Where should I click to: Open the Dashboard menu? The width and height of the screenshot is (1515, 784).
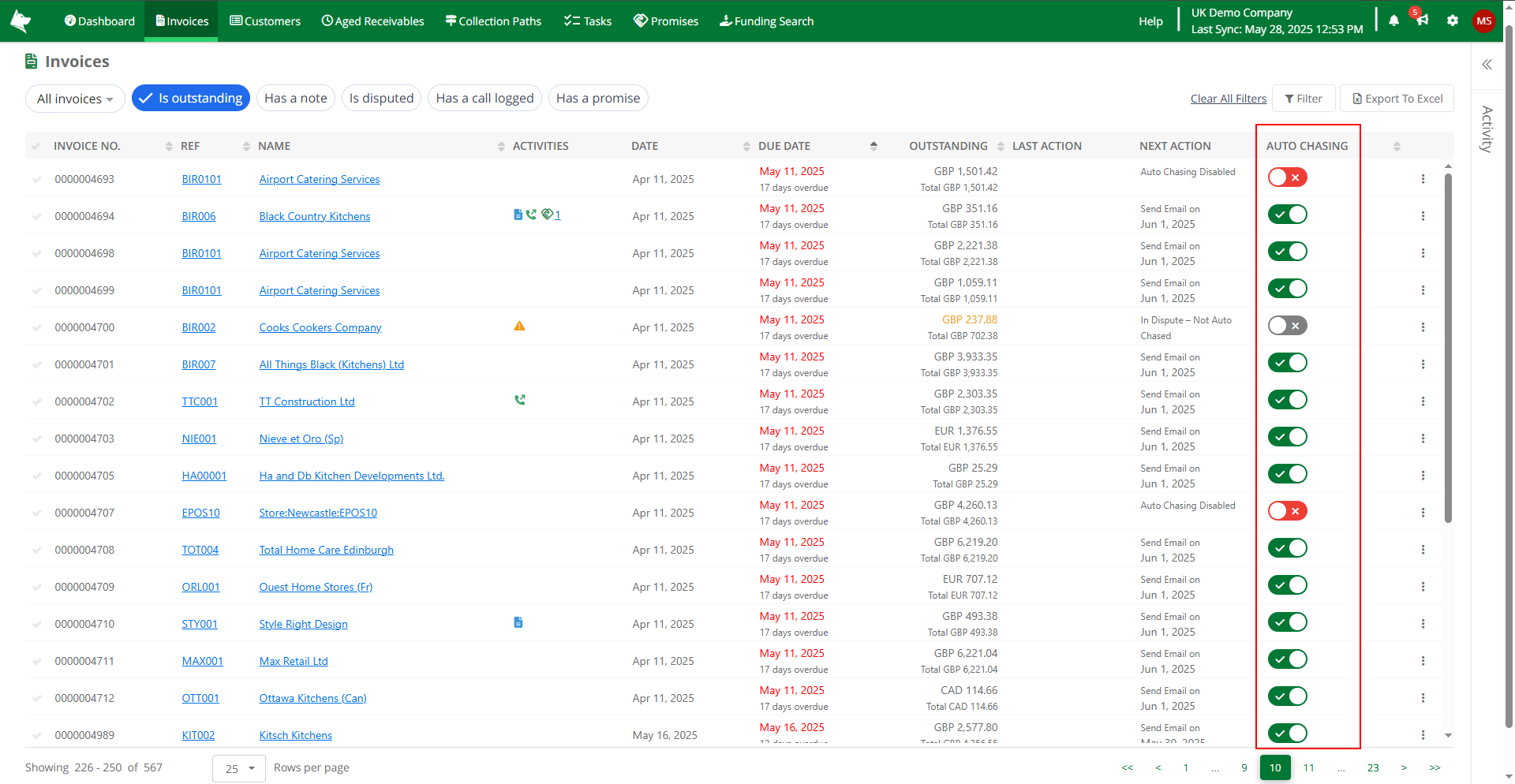(x=99, y=21)
